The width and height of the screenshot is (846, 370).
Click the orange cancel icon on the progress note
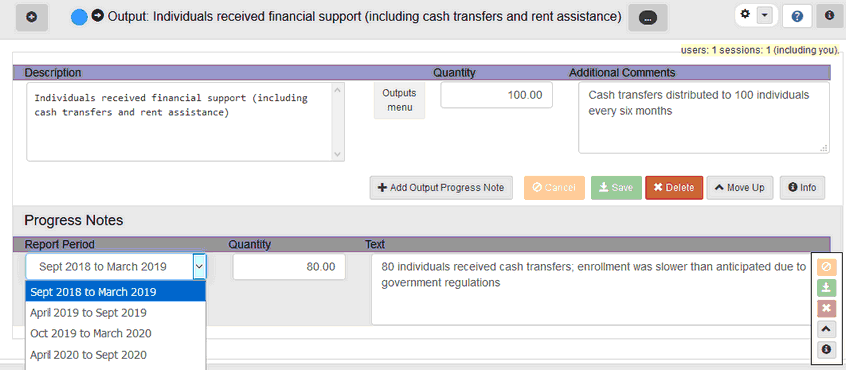click(x=825, y=267)
